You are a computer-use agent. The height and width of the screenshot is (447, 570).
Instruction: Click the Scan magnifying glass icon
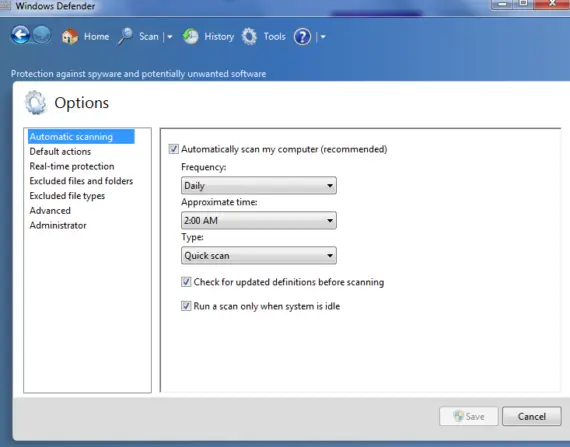point(125,36)
